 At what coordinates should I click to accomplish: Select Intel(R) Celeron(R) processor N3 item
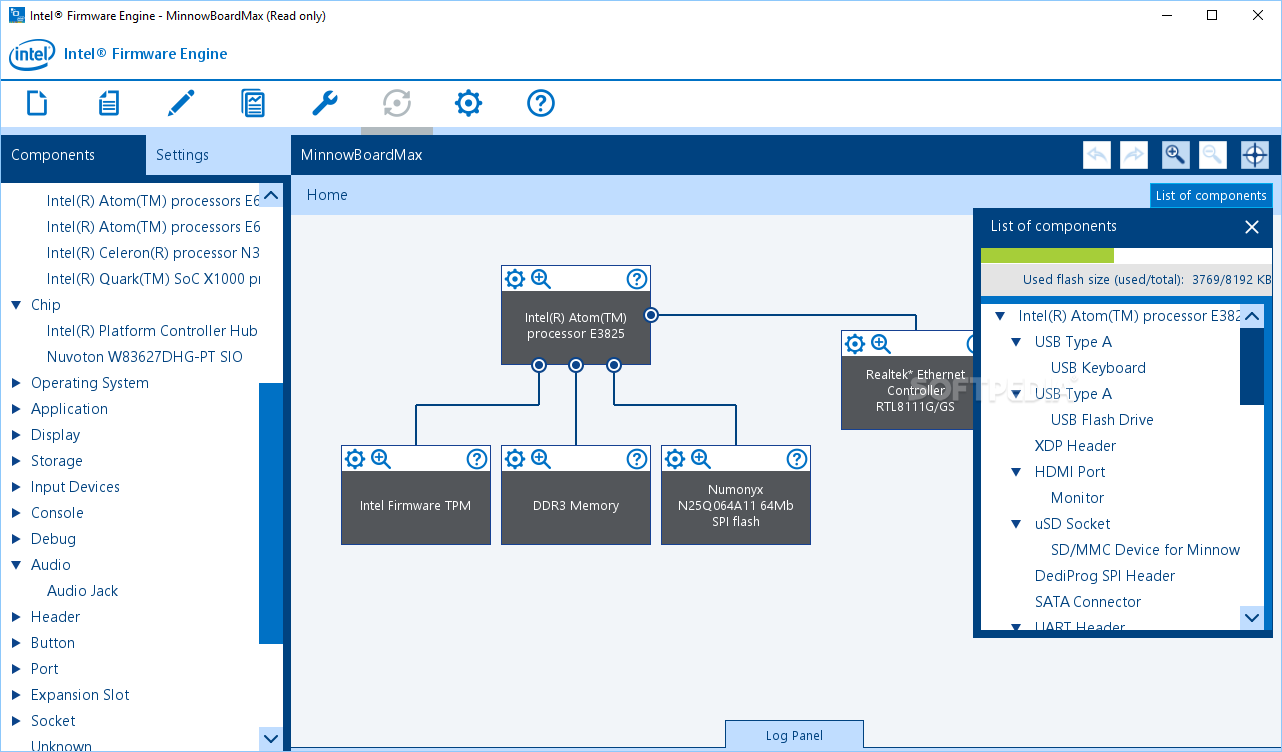pyautogui.click(x=153, y=253)
